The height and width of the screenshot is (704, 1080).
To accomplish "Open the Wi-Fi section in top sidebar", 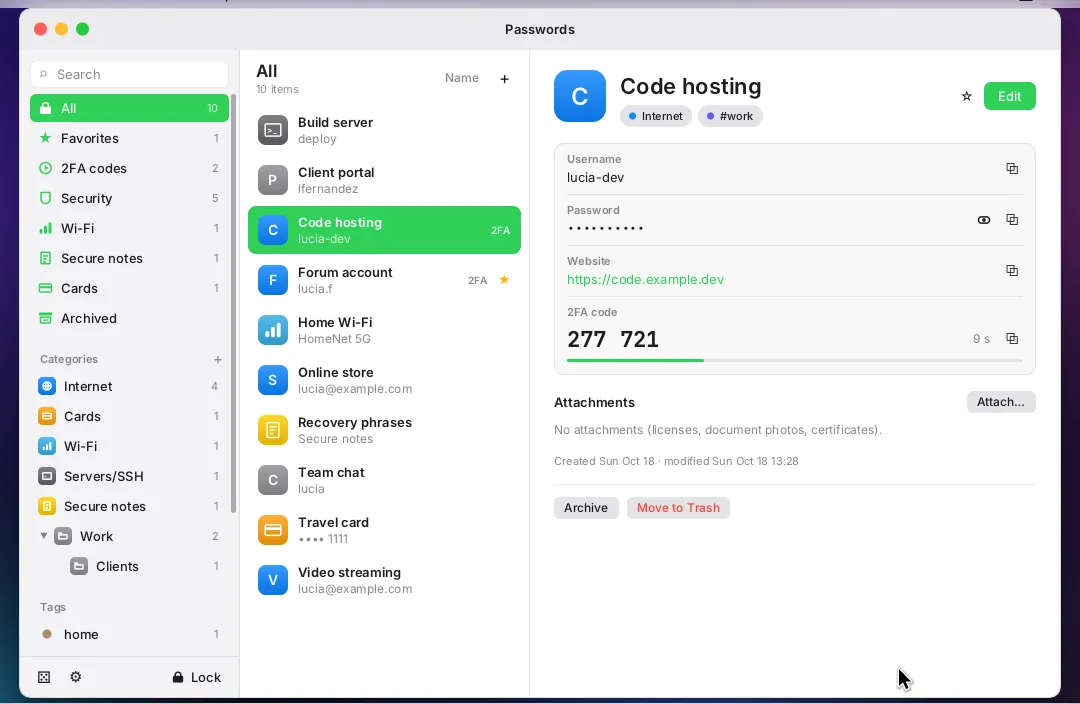I will point(129,228).
